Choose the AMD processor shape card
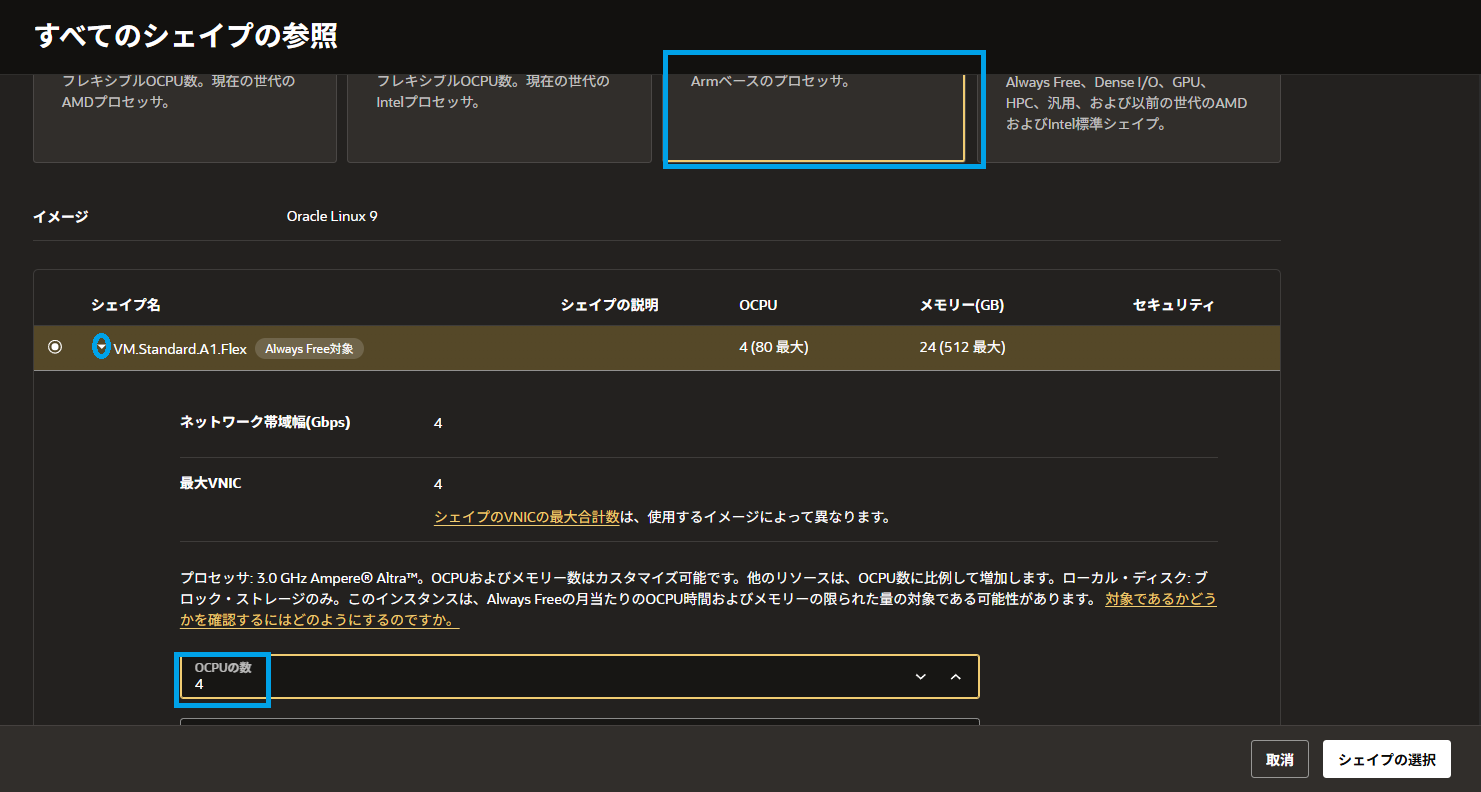This screenshot has width=1481, height=792. pos(185,115)
